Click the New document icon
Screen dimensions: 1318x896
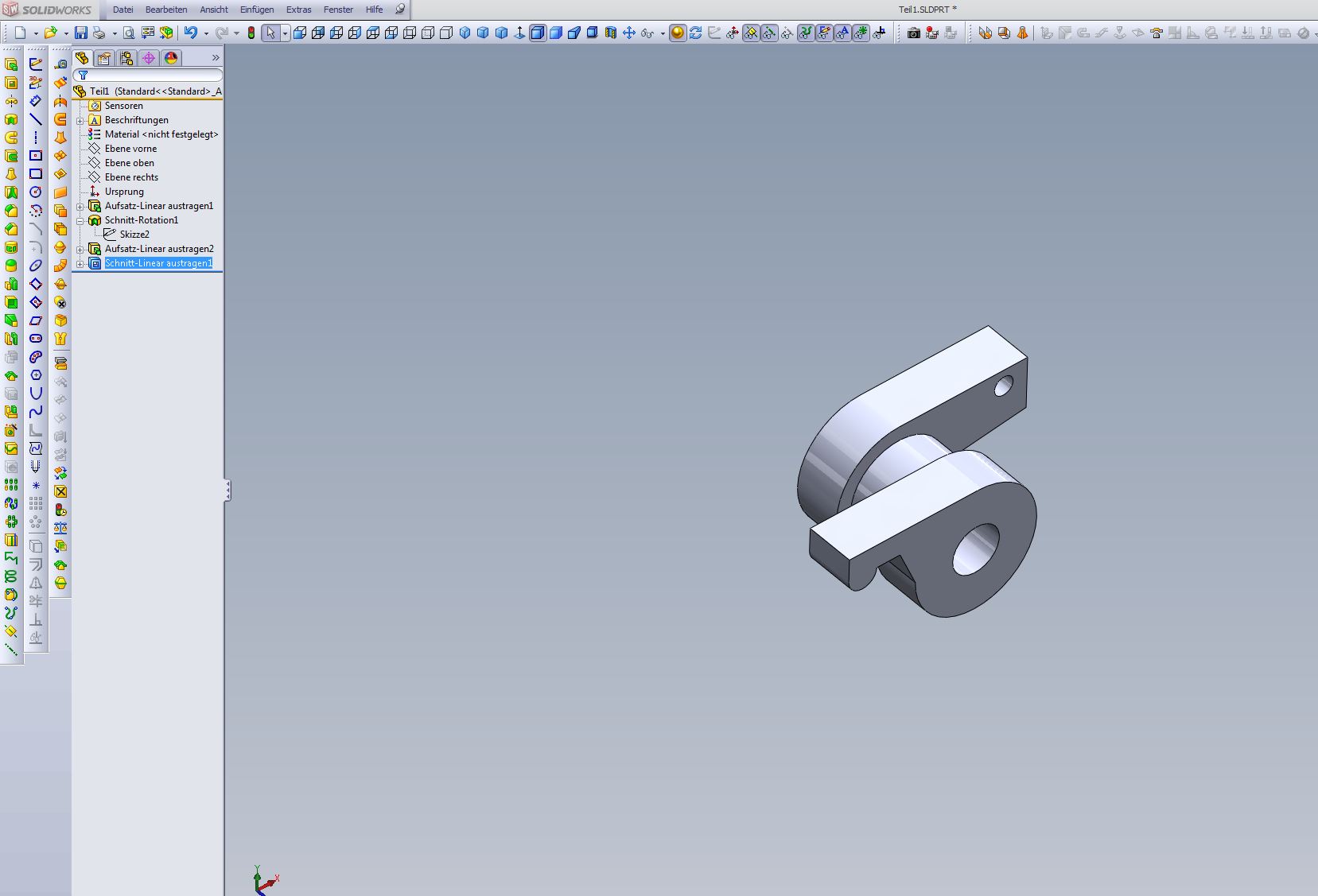tap(20, 33)
